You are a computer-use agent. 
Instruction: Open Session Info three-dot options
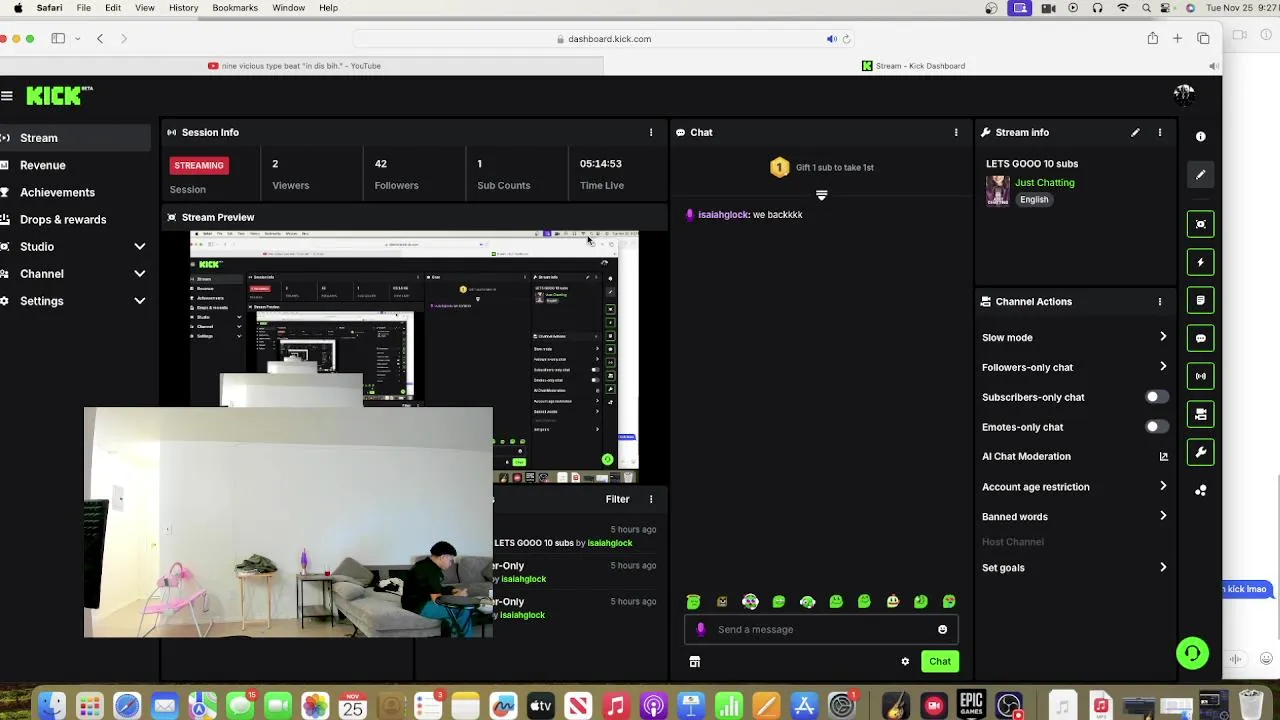[x=651, y=132]
